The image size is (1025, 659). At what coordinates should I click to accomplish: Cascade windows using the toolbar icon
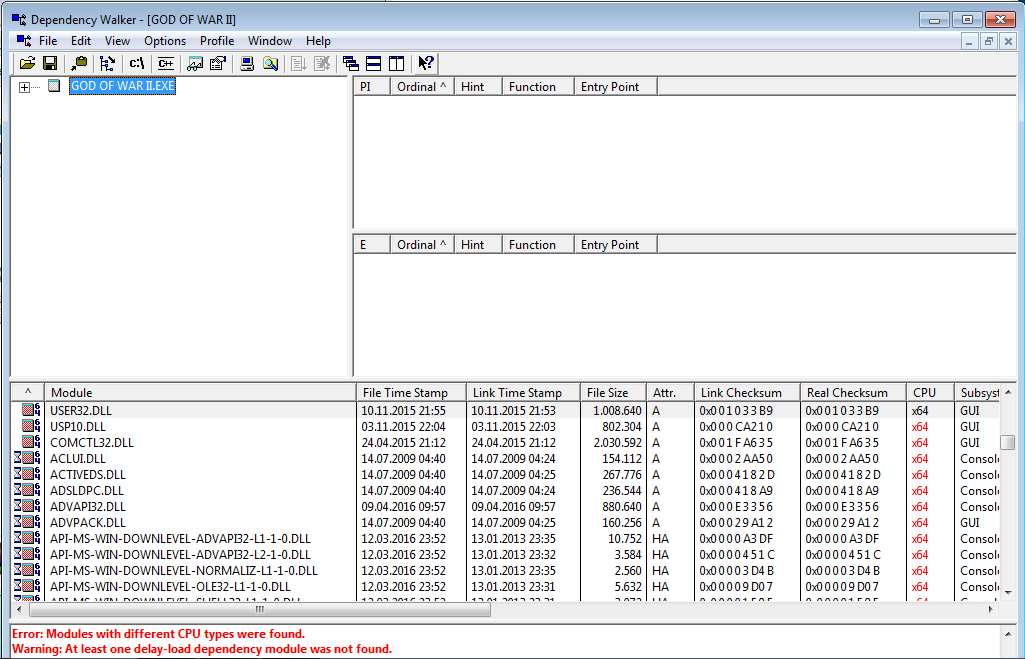click(x=350, y=63)
